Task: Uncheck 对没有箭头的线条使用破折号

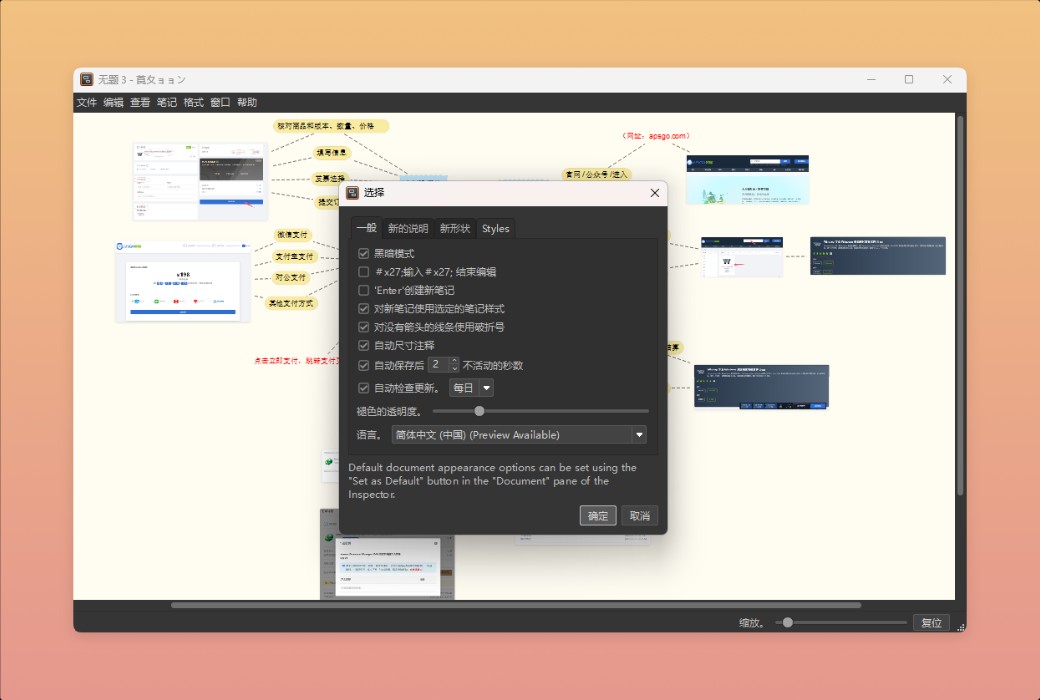Action: pos(363,327)
